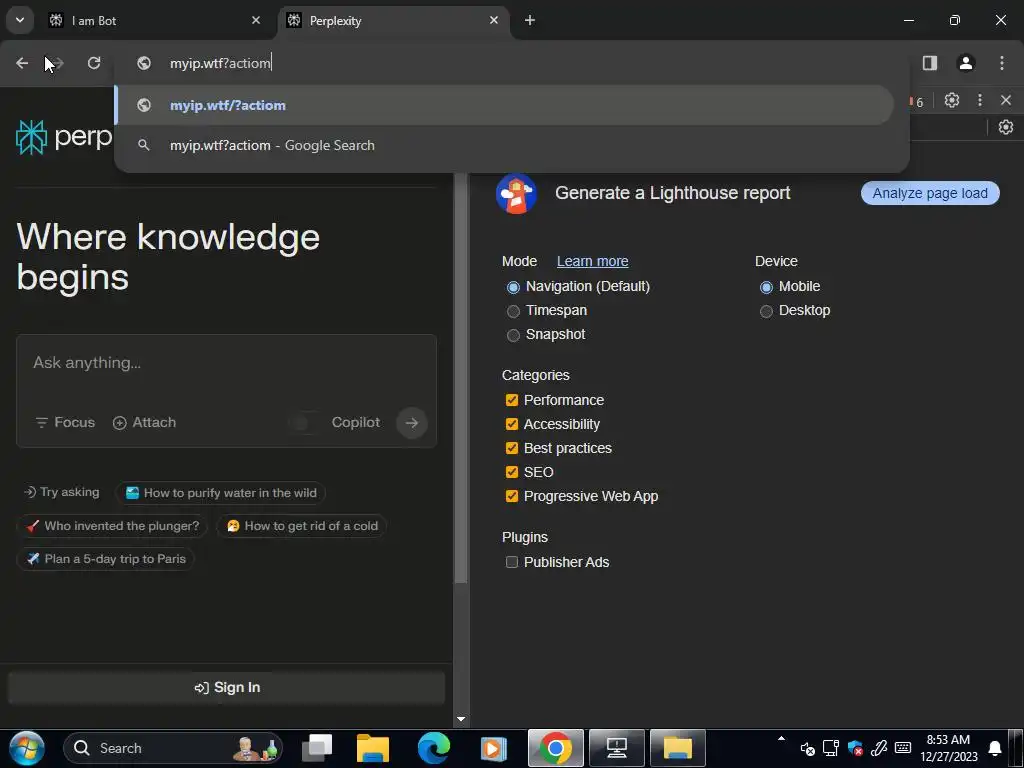1024x768 pixels.
Task: Open the clock showing 8:53 AM
Action: coord(948,748)
